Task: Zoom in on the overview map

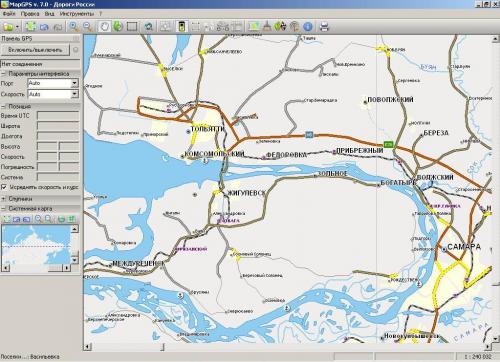Action: click(x=39, y=219)
